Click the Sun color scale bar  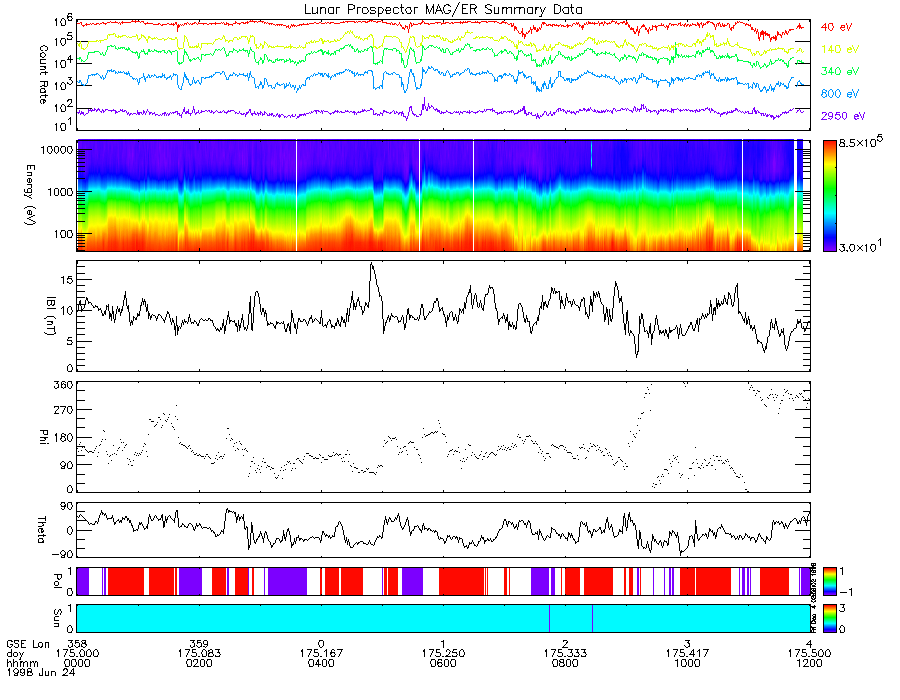[829, 618]
